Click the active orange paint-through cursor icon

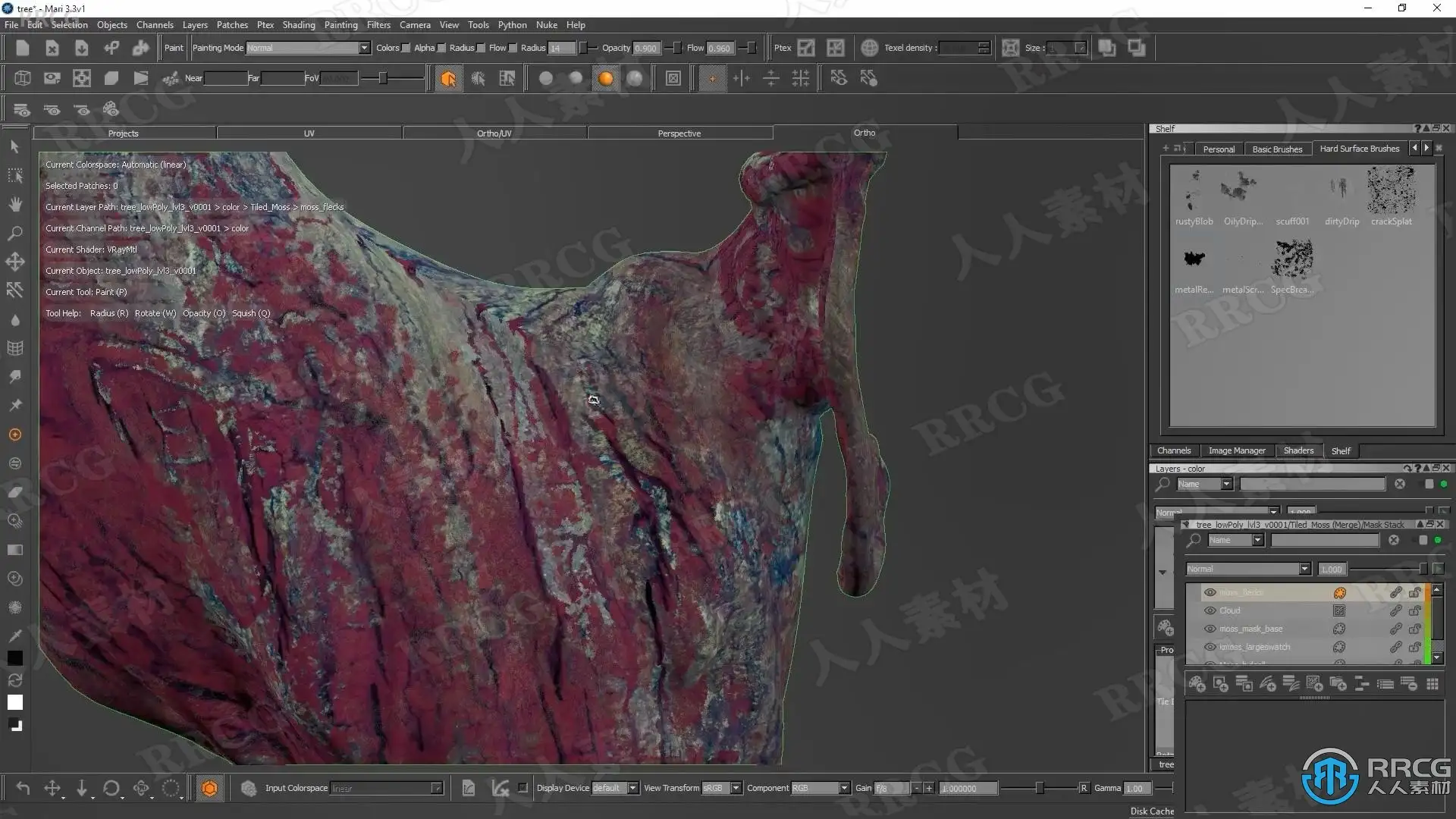(x=448, y=78)
